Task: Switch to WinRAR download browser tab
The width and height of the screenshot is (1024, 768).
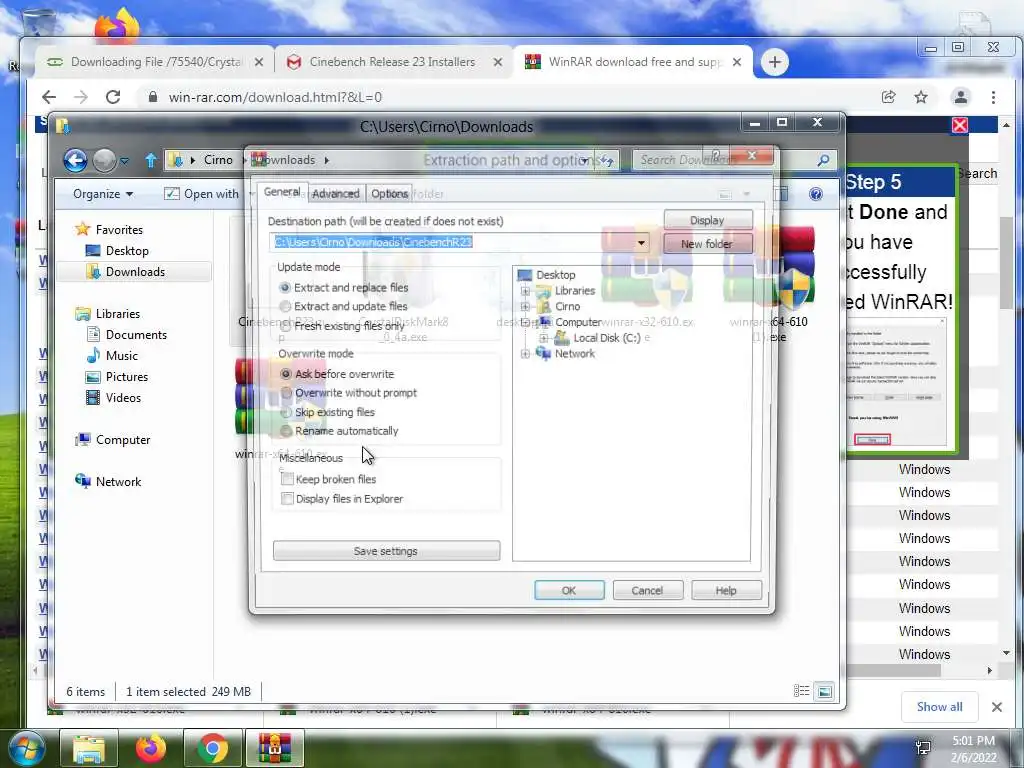Action: [x=633, y=62]
